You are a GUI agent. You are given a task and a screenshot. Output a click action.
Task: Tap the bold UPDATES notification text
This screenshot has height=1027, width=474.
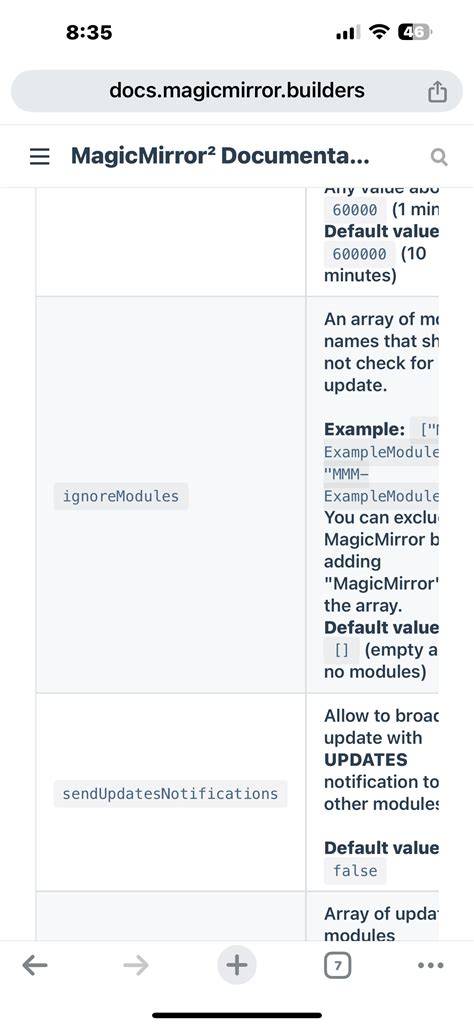click(365, 760)
